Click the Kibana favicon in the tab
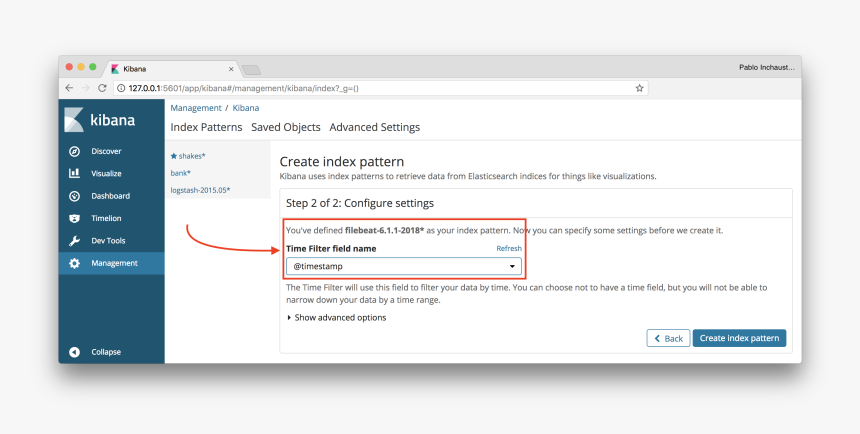Screen dimensions: 860x434 point(115,69)
